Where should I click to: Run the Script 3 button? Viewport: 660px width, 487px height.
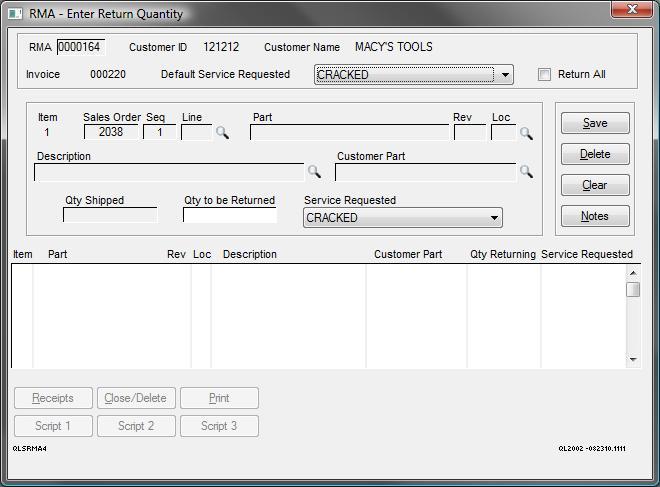tap(219, 426)
